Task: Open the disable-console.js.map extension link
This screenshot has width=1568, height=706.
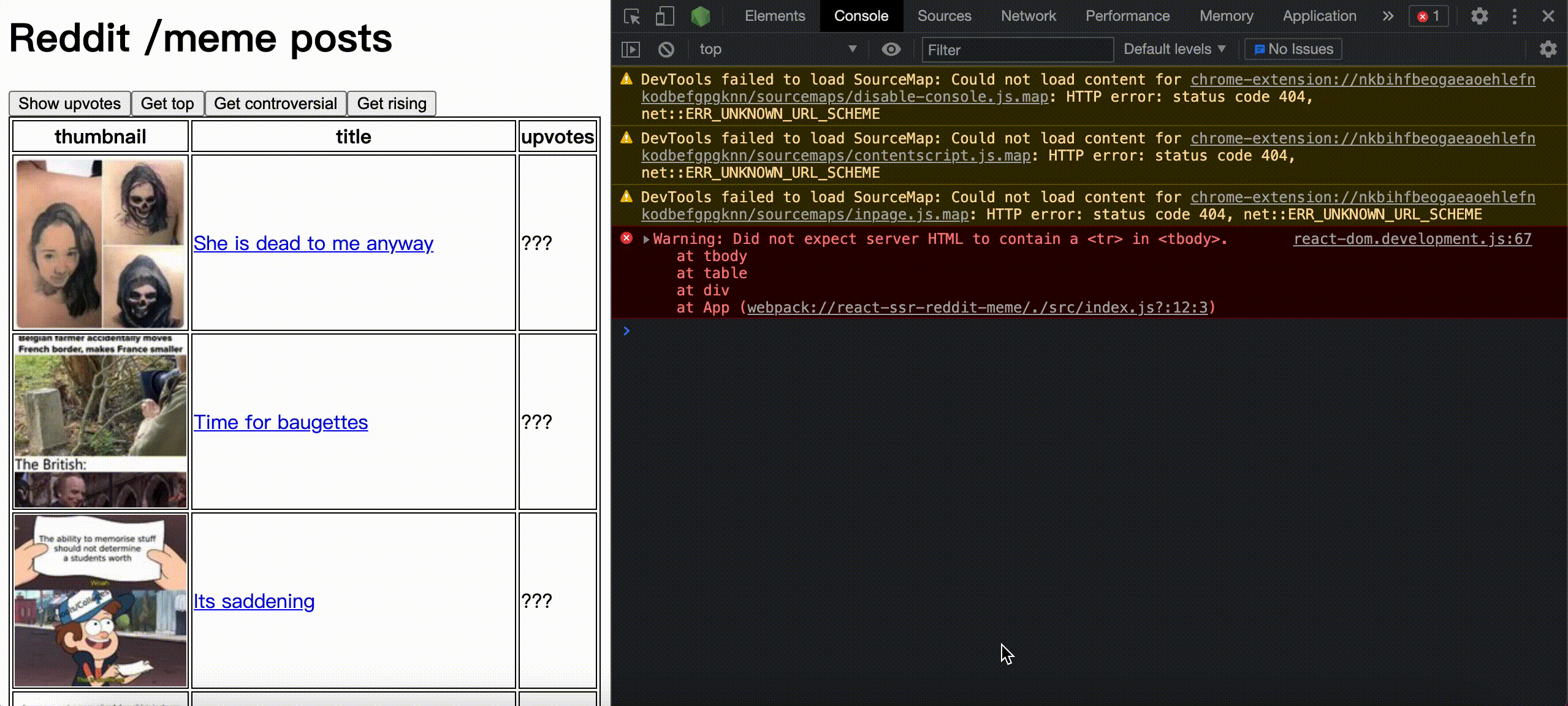Action: click(1088, 88)
